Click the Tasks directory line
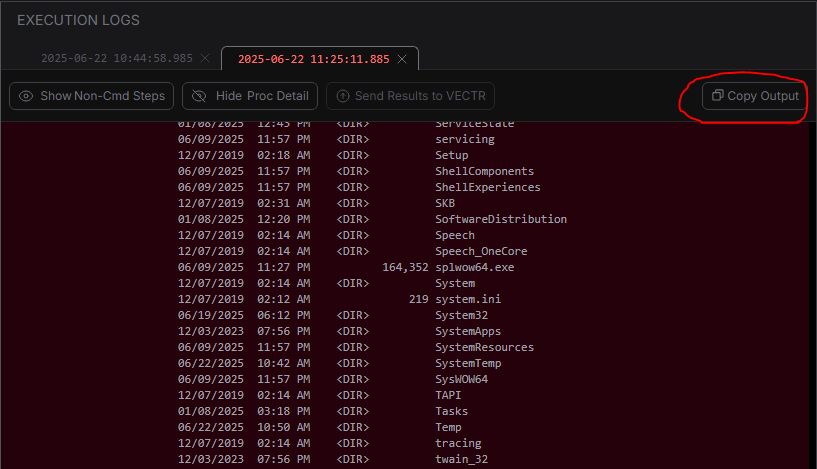The height and width of the screenshot is (469, 817). [451, 411]
